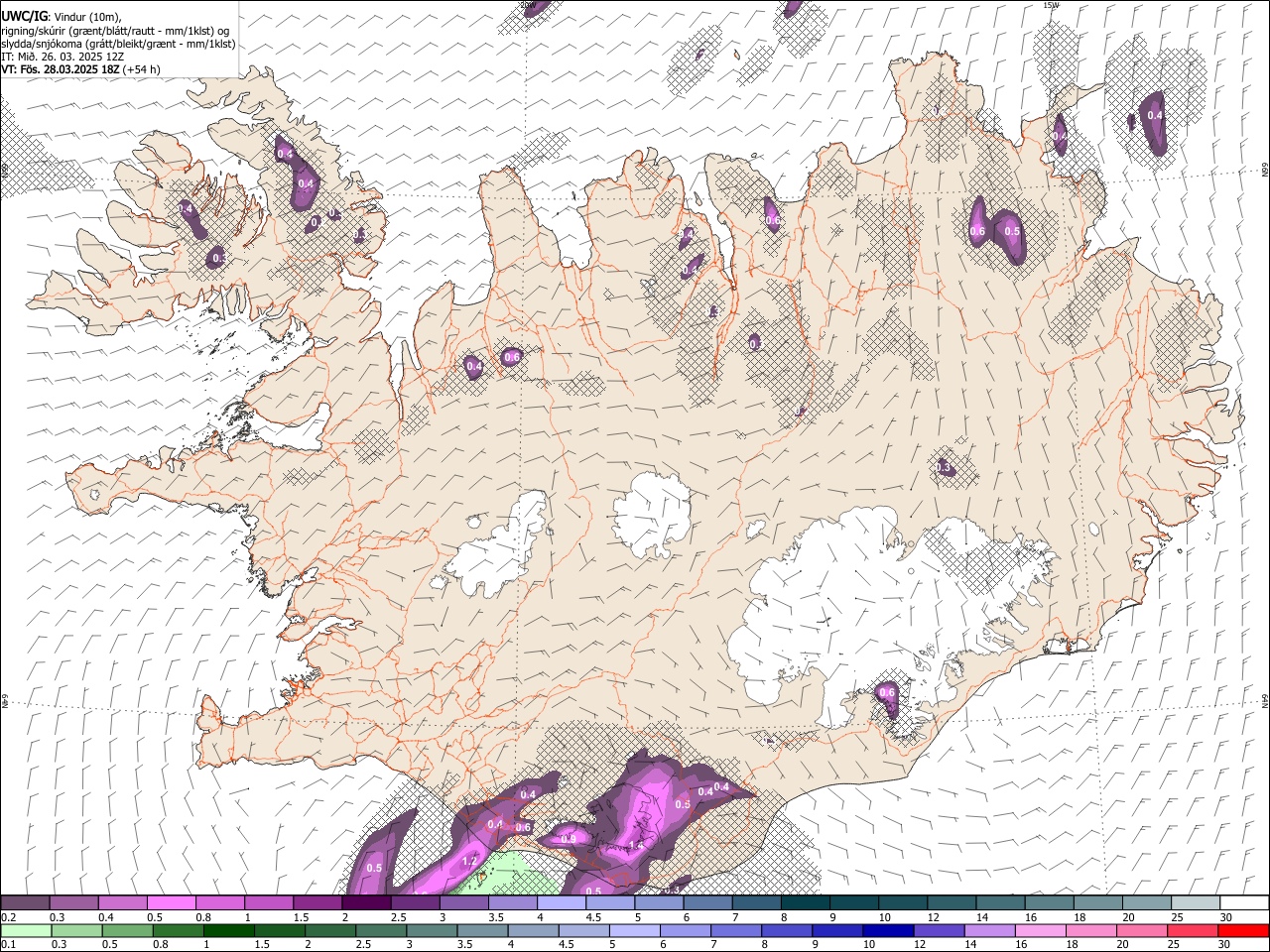Image resolution: width=1270 pixels, height=952 pixels.
Task: Click the pale grey upper swatch at 25
Action: point(1195,903)
